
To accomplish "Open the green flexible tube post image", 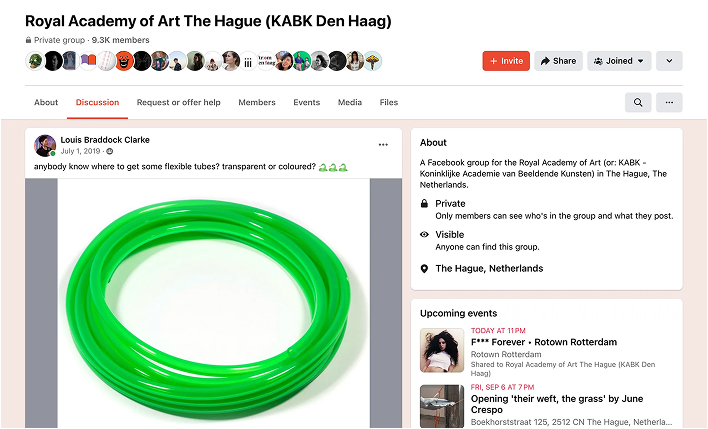I will click(214, 303).
